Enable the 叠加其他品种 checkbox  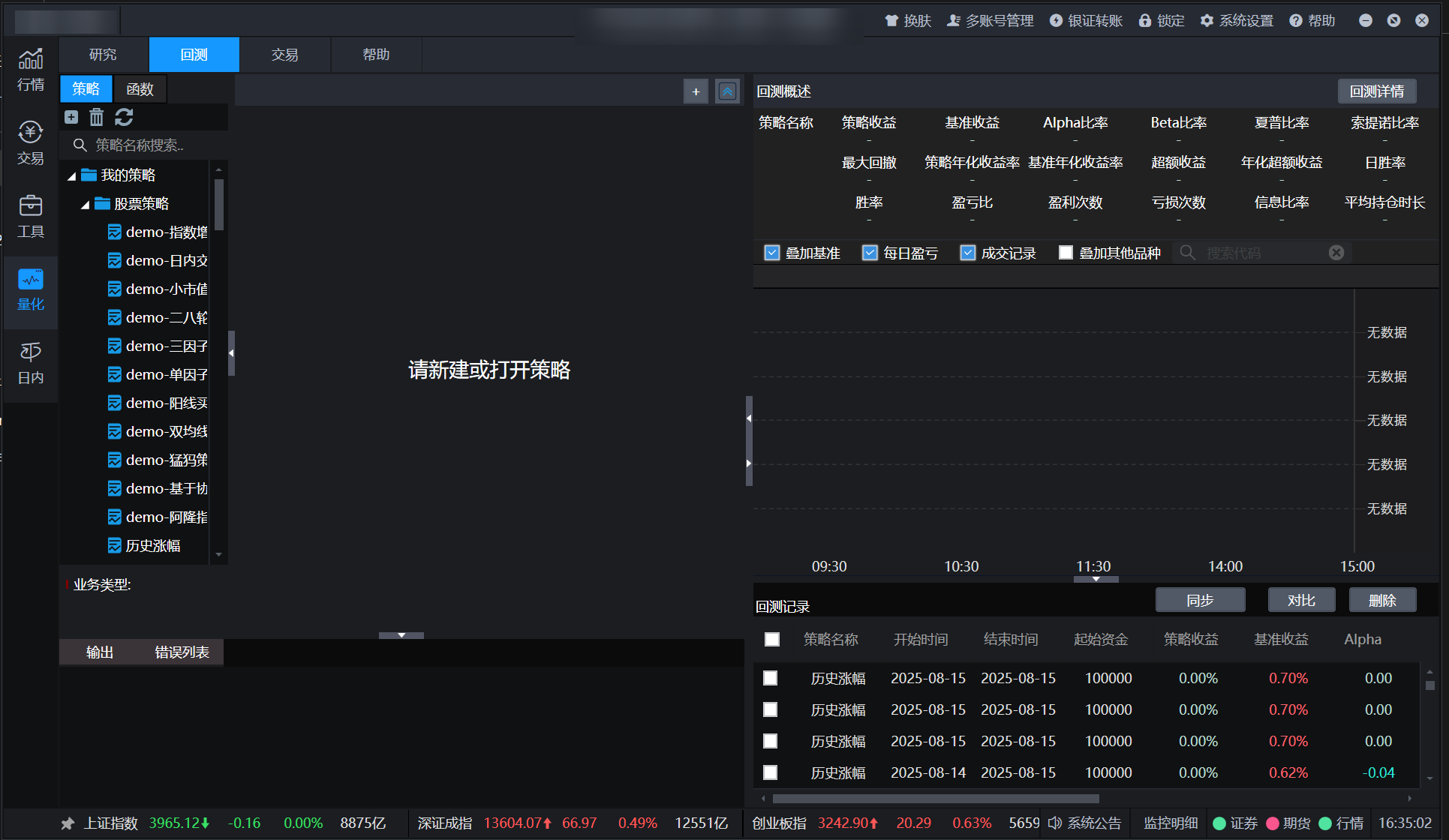click(x=1066, y=253)
